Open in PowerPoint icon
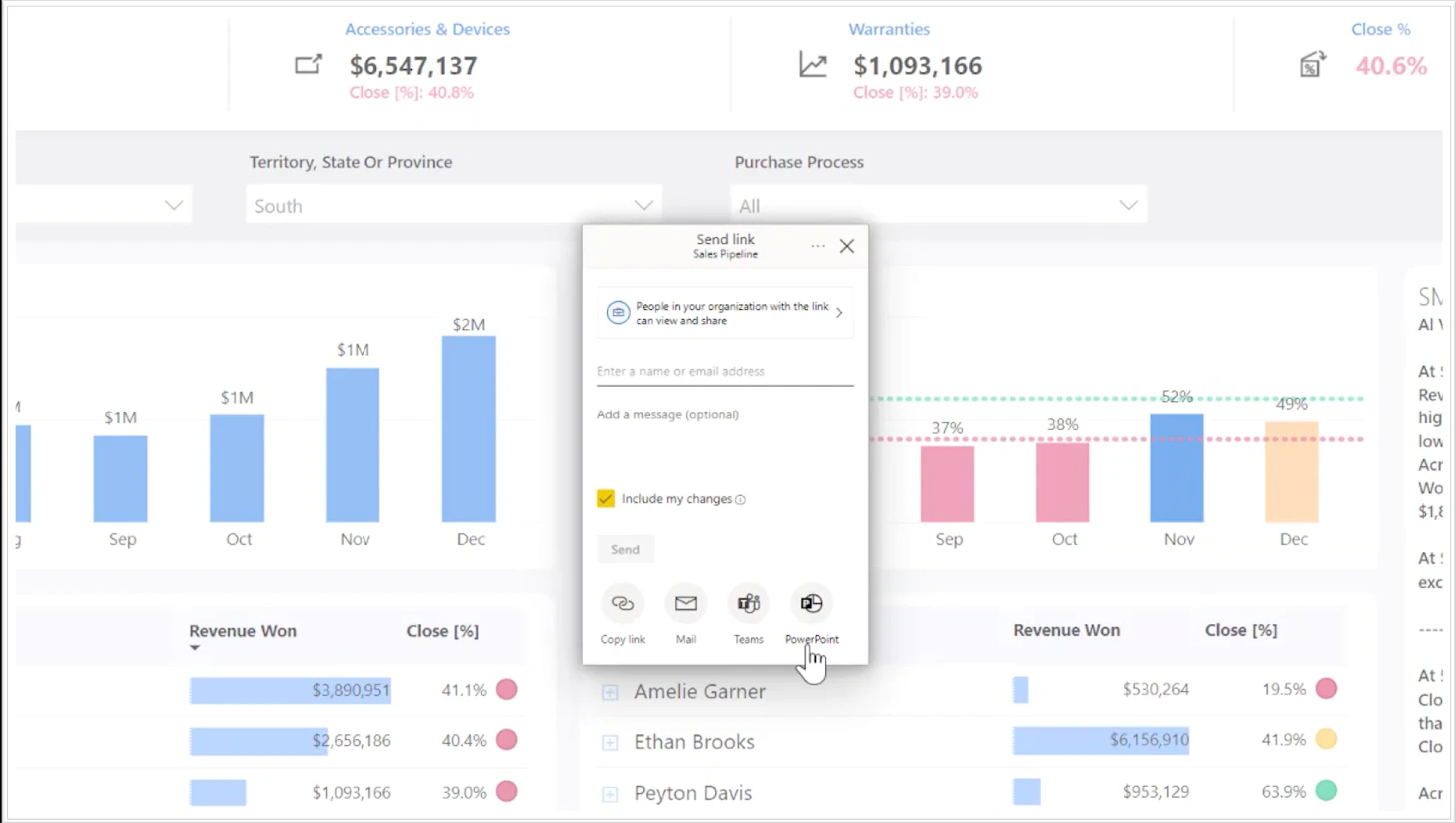 pos(811,603)
